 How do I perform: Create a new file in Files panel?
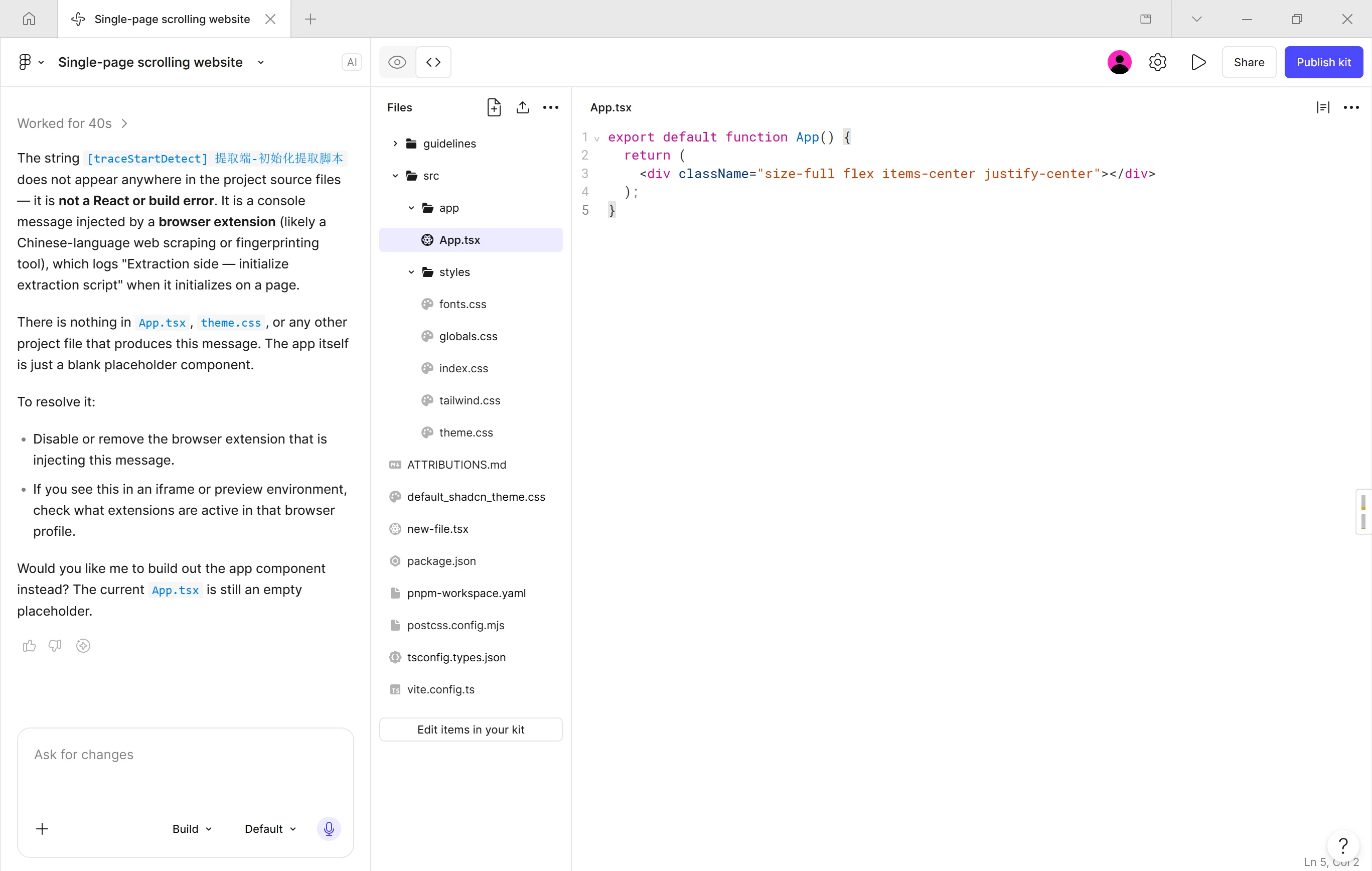tap(494, 107)
